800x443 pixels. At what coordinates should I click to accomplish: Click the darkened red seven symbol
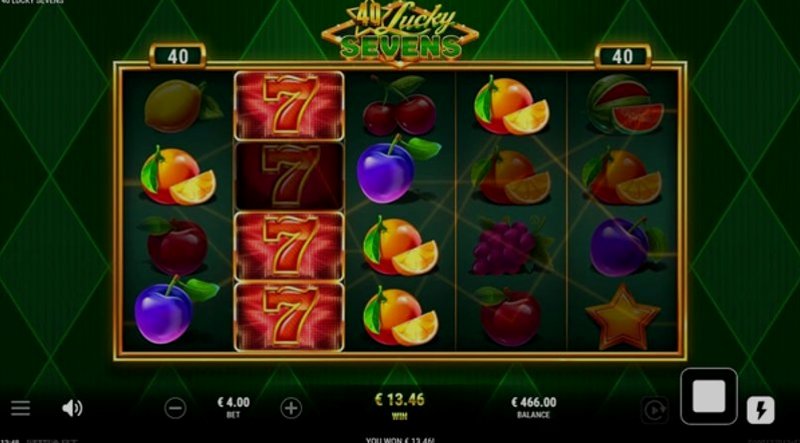coord(289,176)
